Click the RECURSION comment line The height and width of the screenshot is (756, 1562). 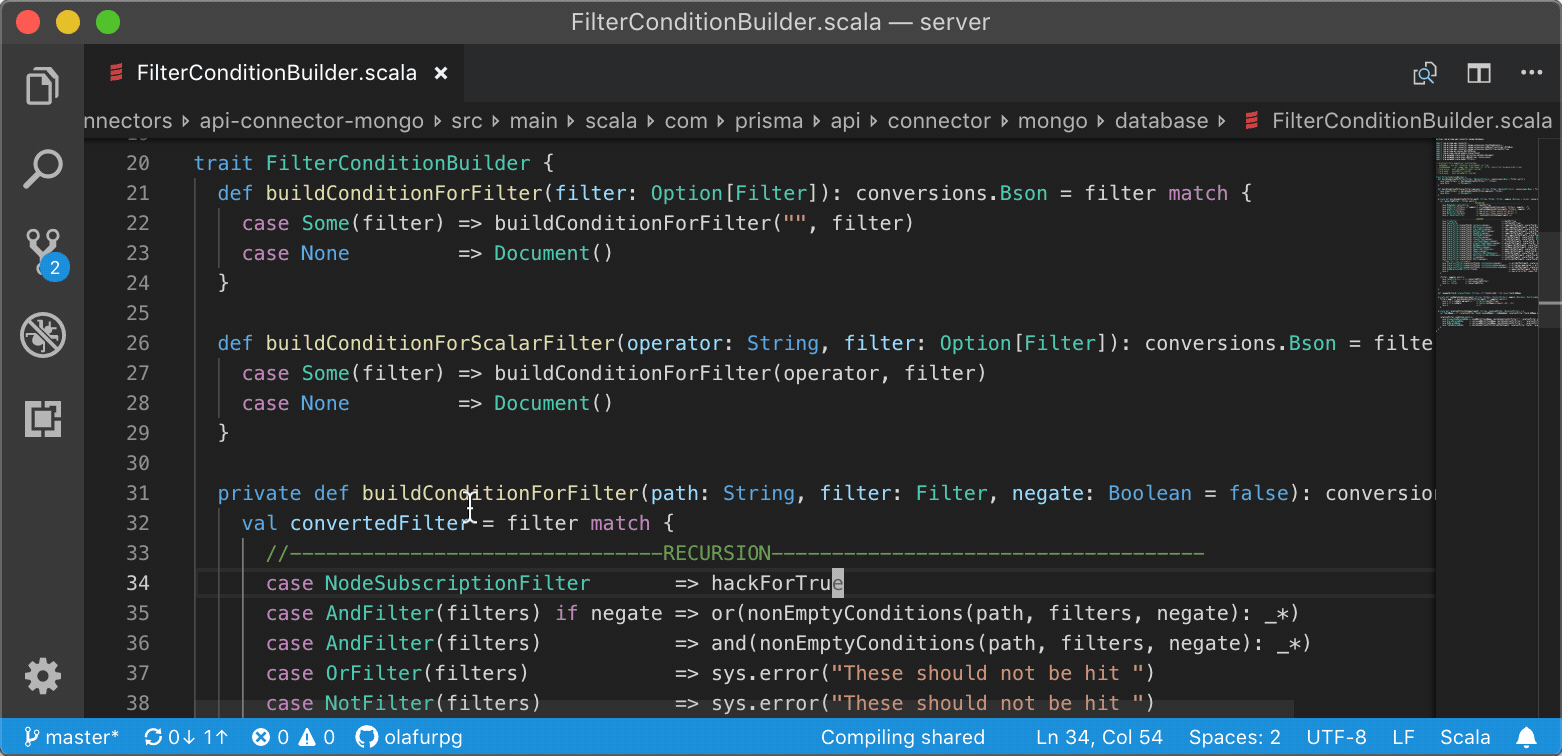click(735, 553)
